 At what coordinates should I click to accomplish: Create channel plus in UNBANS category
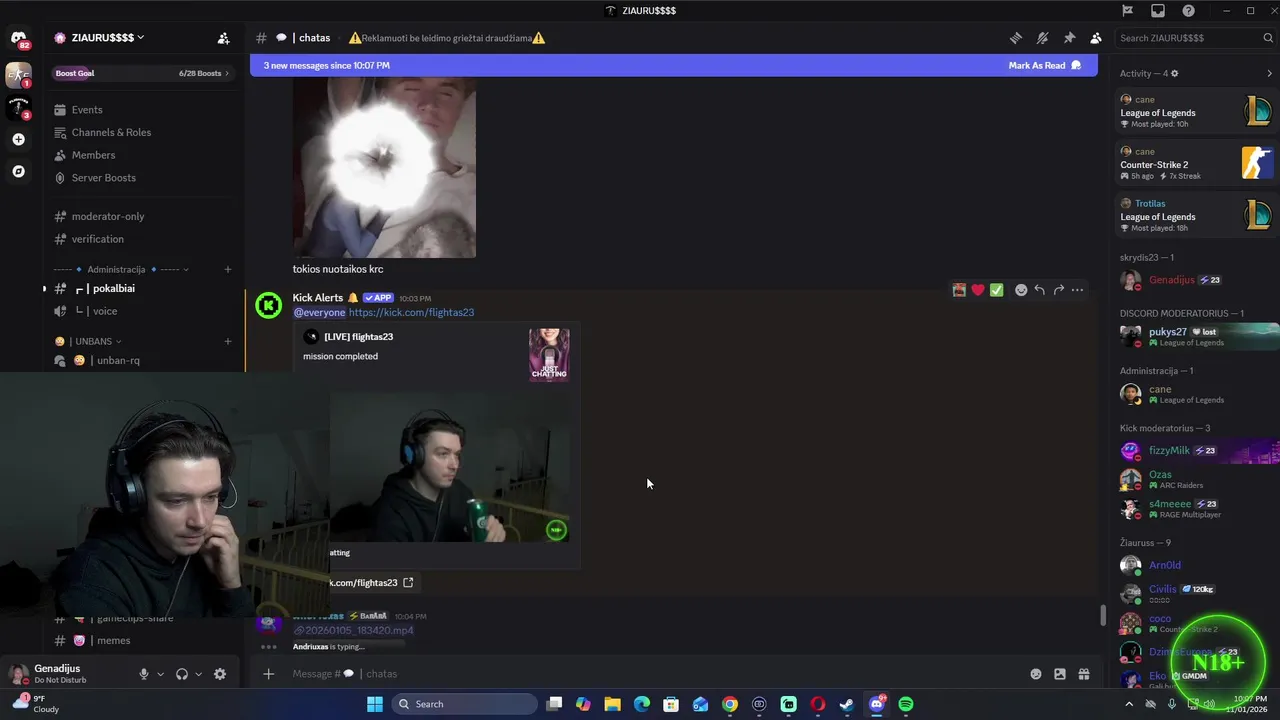(x=227, y=341)
